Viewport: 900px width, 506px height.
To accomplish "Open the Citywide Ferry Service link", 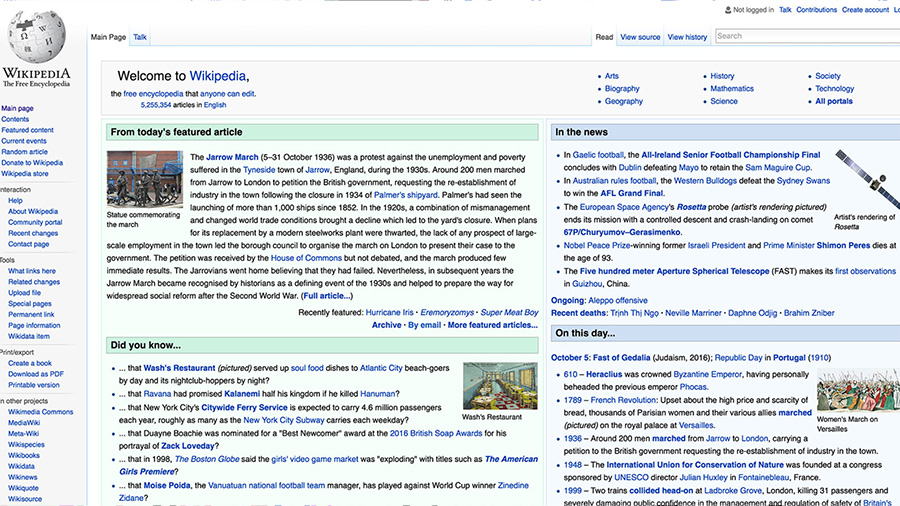I will click(244, 408).
